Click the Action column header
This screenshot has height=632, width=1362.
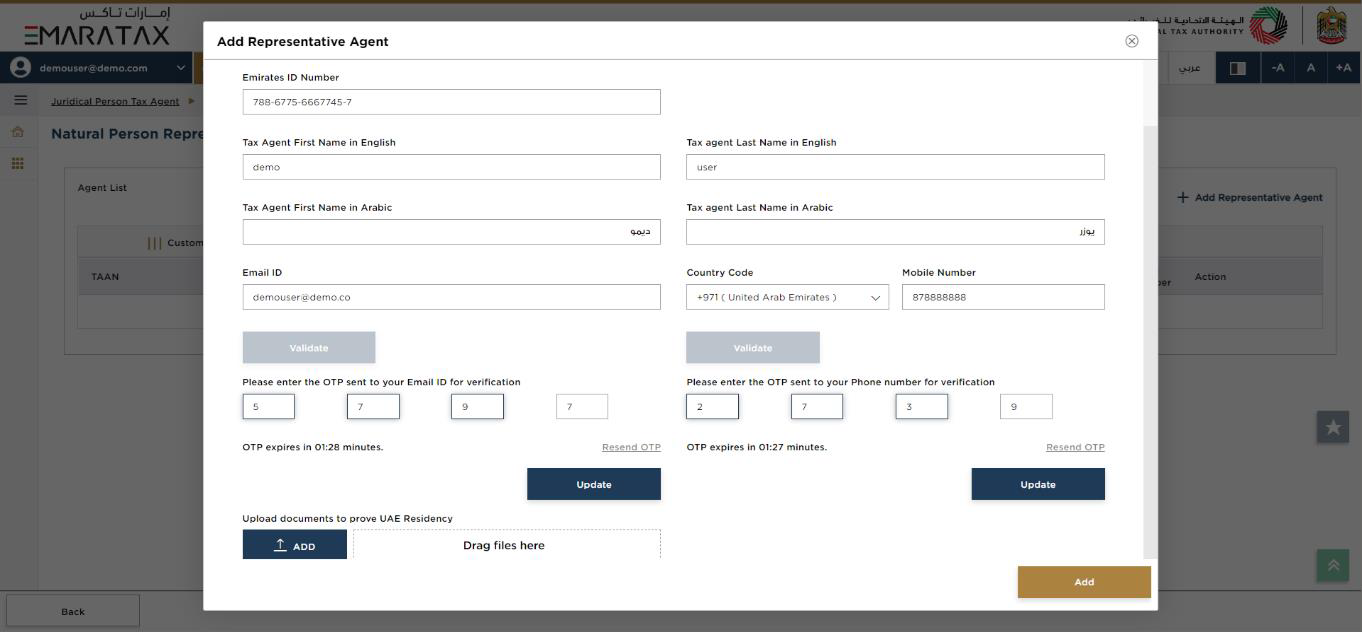tap(1210, 277)
